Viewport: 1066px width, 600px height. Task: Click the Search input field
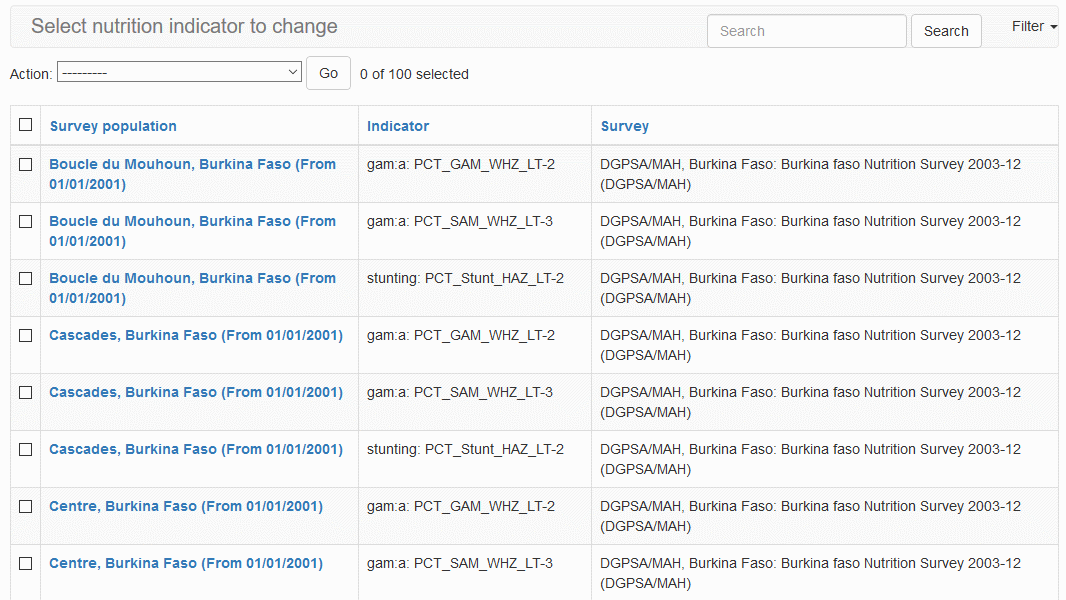[x=806, y=31]
